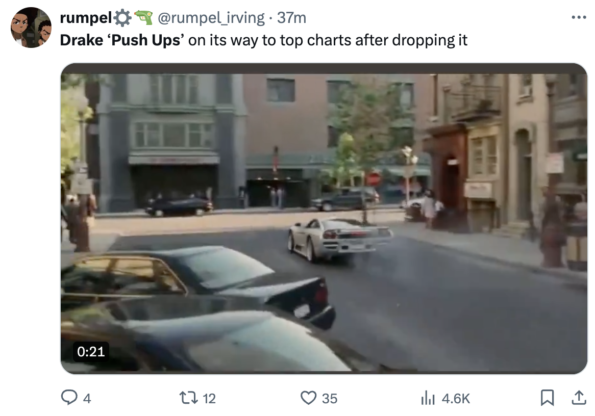Bookmark this tweet
Viewport: 595px width, 416px height.
[547, 397]
